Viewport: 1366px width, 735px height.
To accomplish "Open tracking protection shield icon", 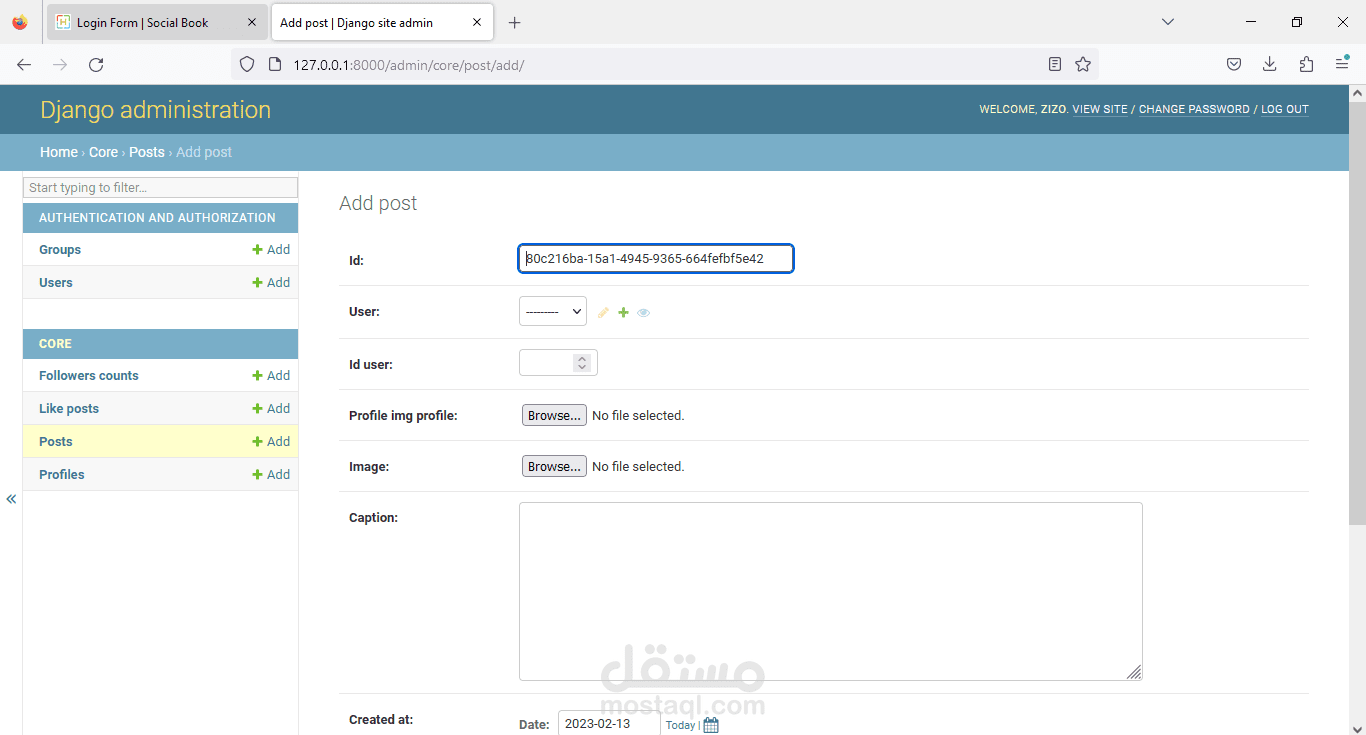I will click(247, 64).
